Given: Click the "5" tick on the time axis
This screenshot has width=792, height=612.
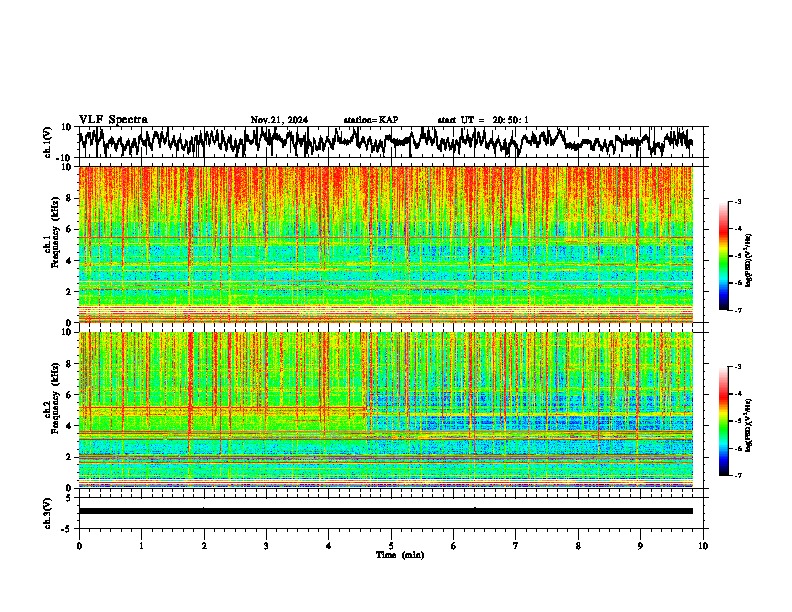Looking at the screenshot, I should (x=391, y=546).
